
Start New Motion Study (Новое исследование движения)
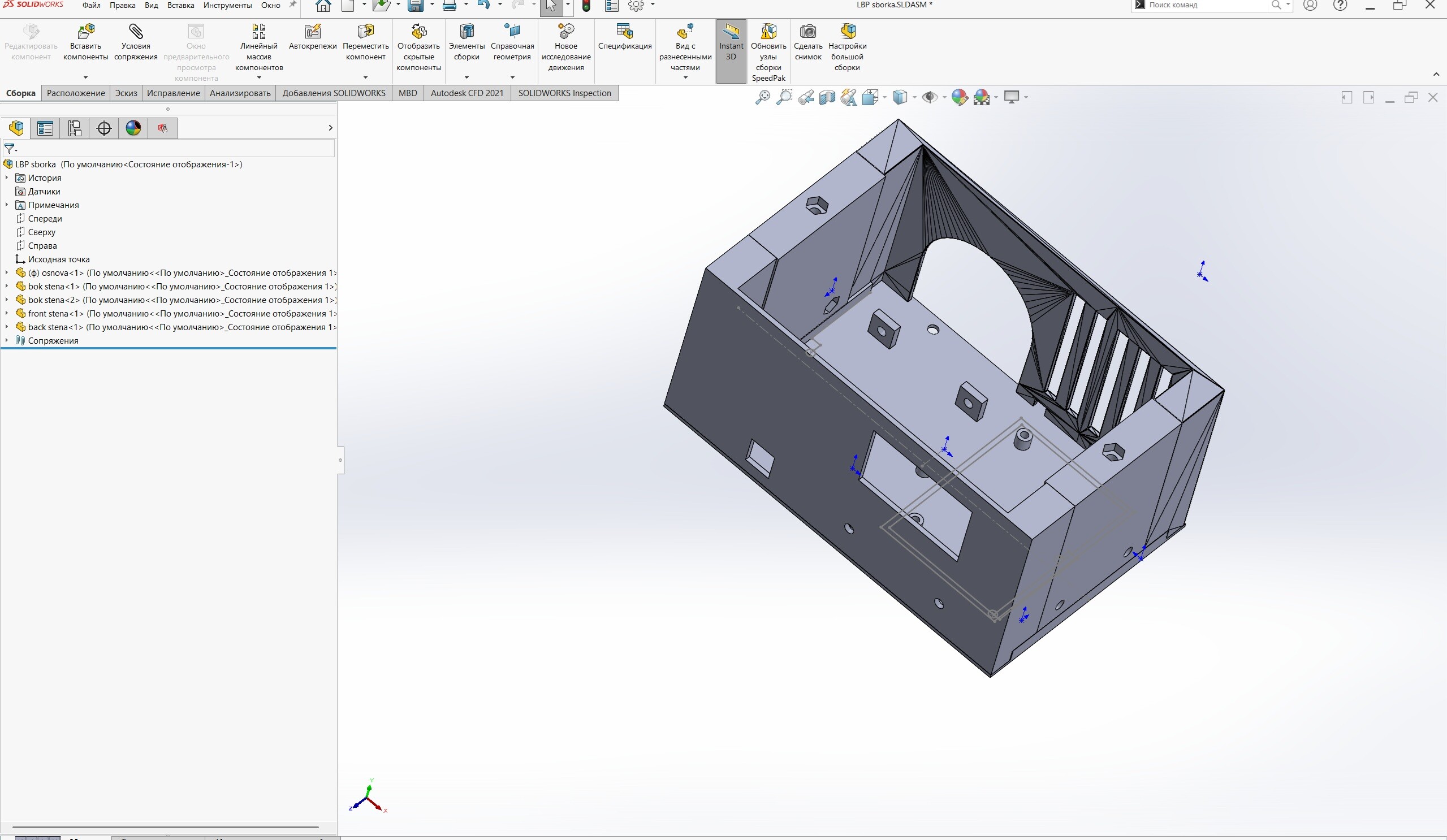(x=565, y=32)
